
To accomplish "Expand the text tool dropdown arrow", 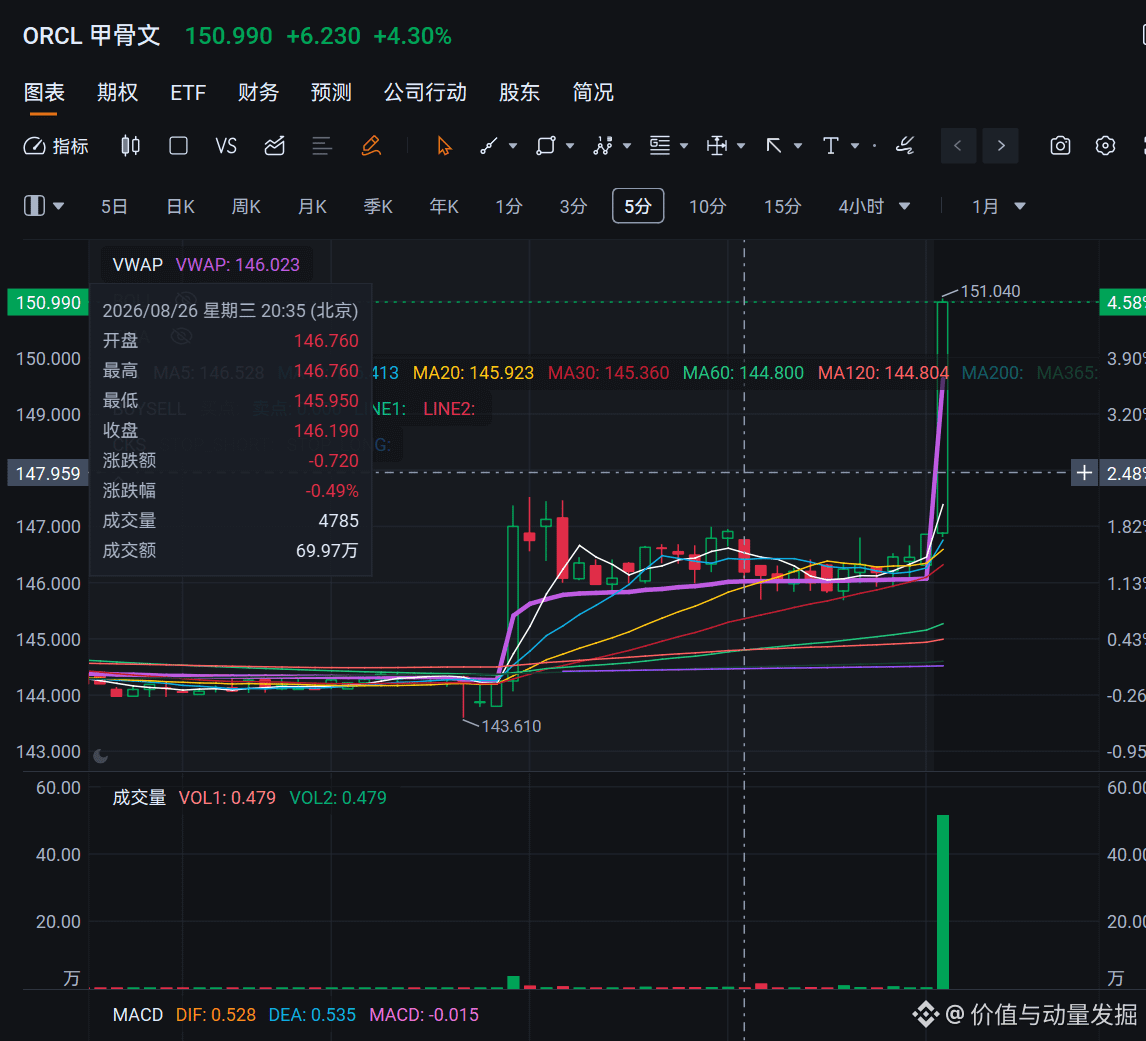I will 855,146.
